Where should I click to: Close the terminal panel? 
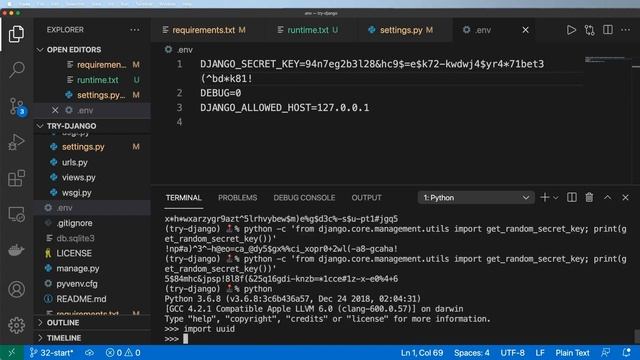pos(625,198)
